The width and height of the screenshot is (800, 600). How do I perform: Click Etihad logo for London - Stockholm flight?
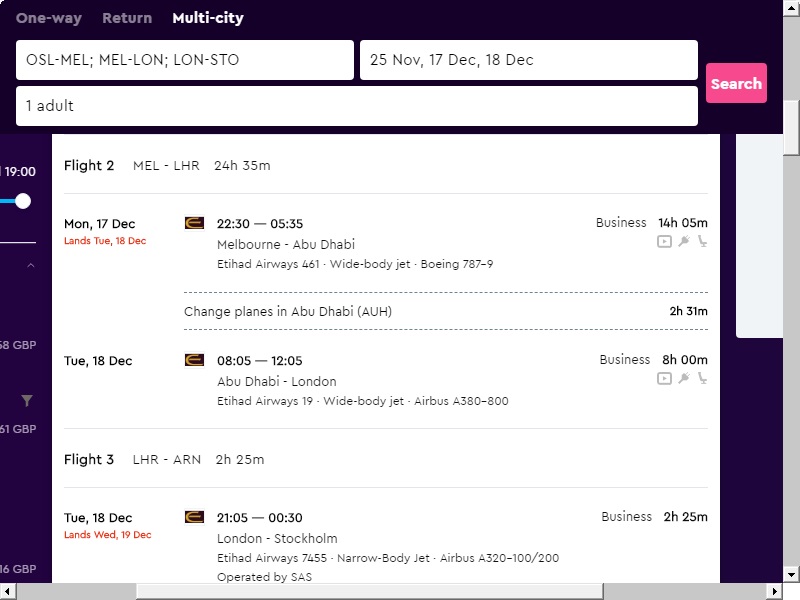194,517
